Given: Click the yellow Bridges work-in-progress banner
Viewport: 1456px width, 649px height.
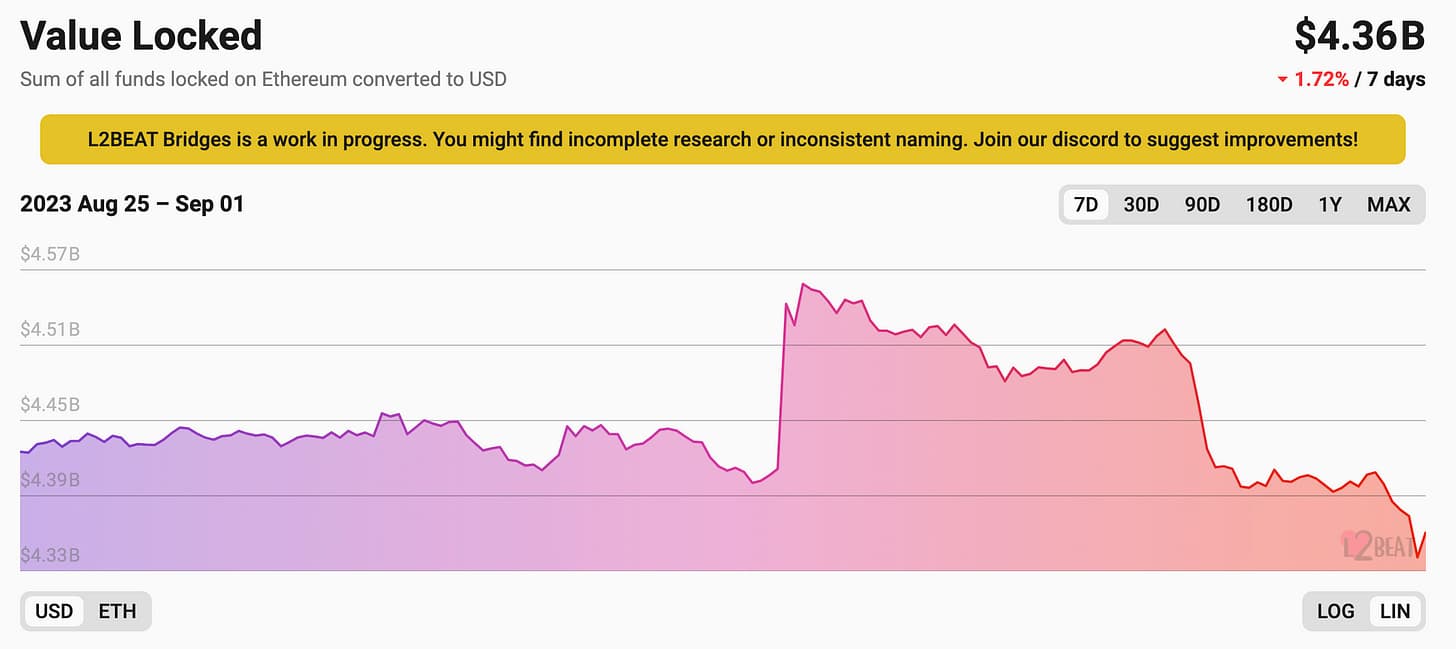Looking at the screenshot, I should click(722, 139).
